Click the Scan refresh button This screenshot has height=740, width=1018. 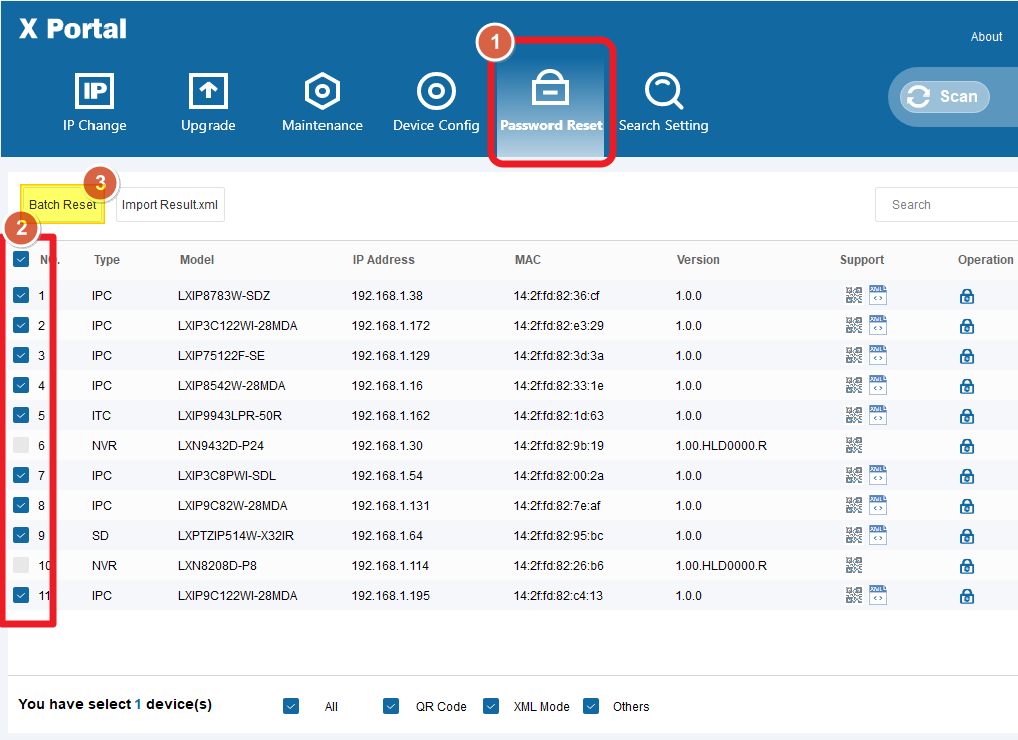[x=945, y=96]
